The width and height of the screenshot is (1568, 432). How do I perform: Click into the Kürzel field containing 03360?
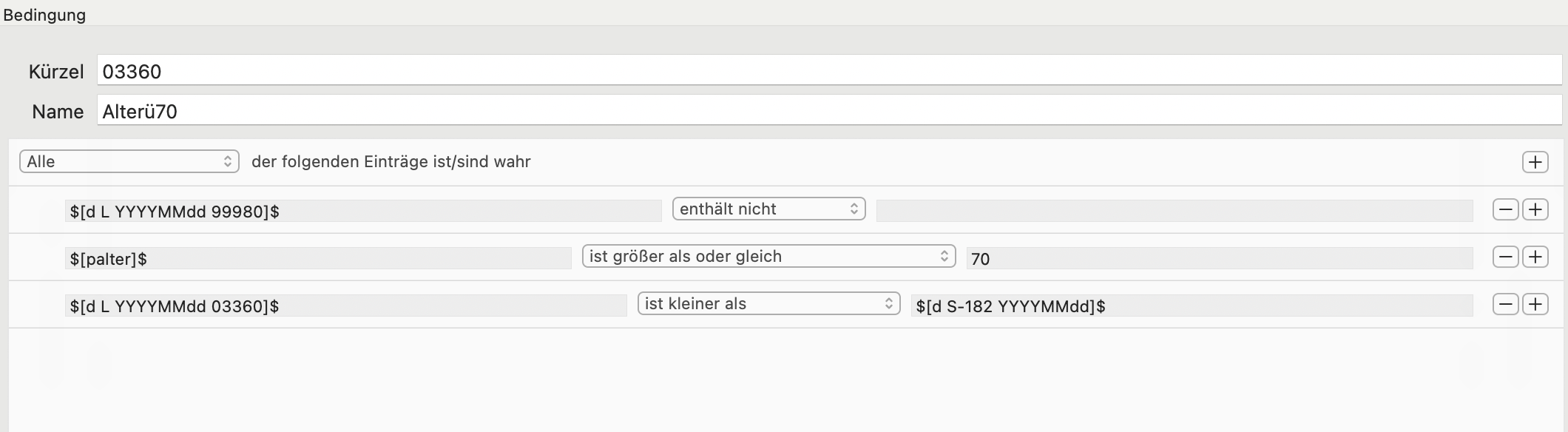pyautogui.click(x=829, y=71)
